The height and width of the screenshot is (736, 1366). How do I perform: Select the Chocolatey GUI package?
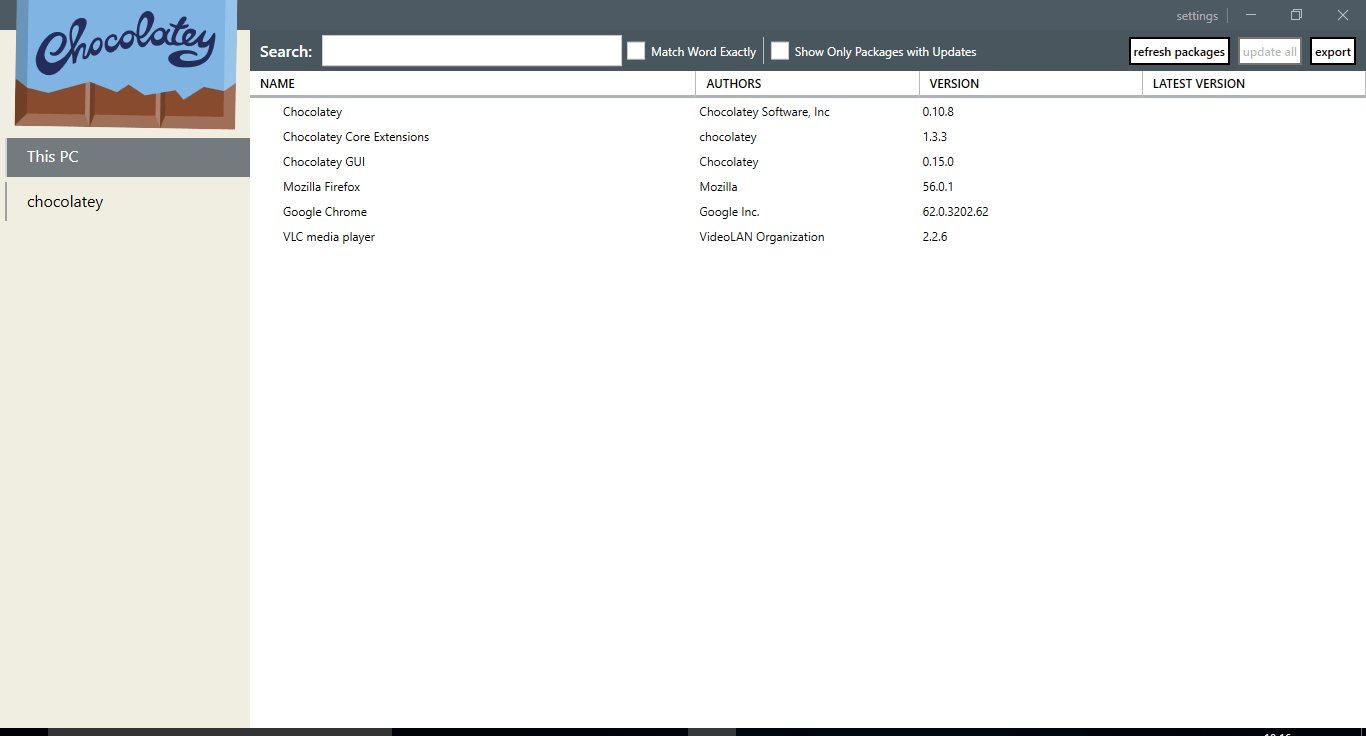(324, 161)
